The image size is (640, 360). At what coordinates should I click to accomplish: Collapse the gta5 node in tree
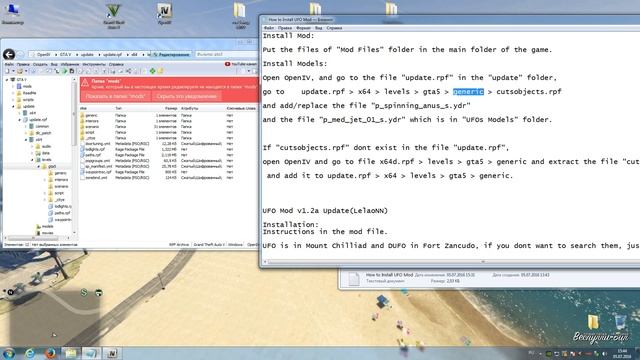[39, 167]
